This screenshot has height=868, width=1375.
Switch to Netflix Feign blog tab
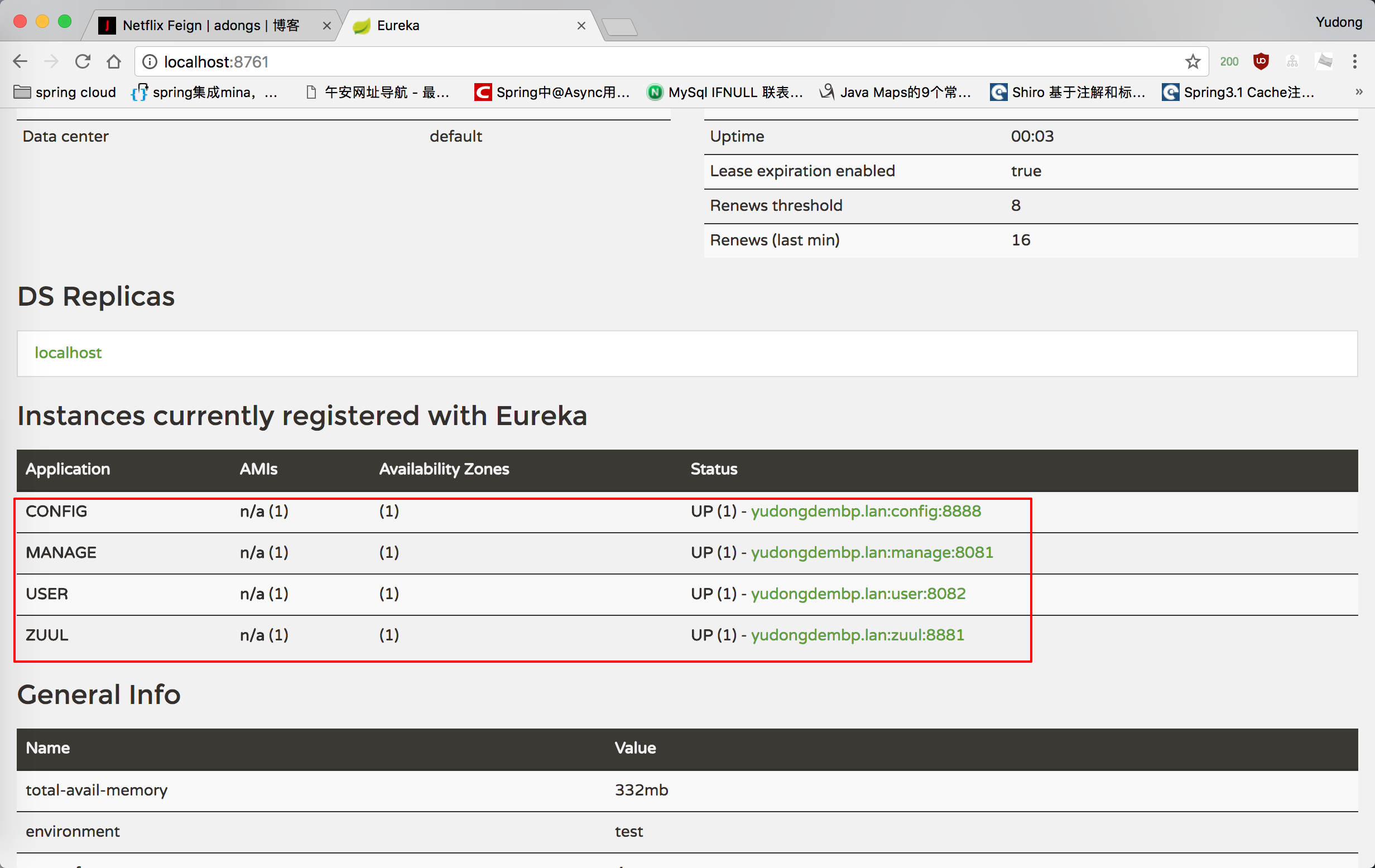210,26
